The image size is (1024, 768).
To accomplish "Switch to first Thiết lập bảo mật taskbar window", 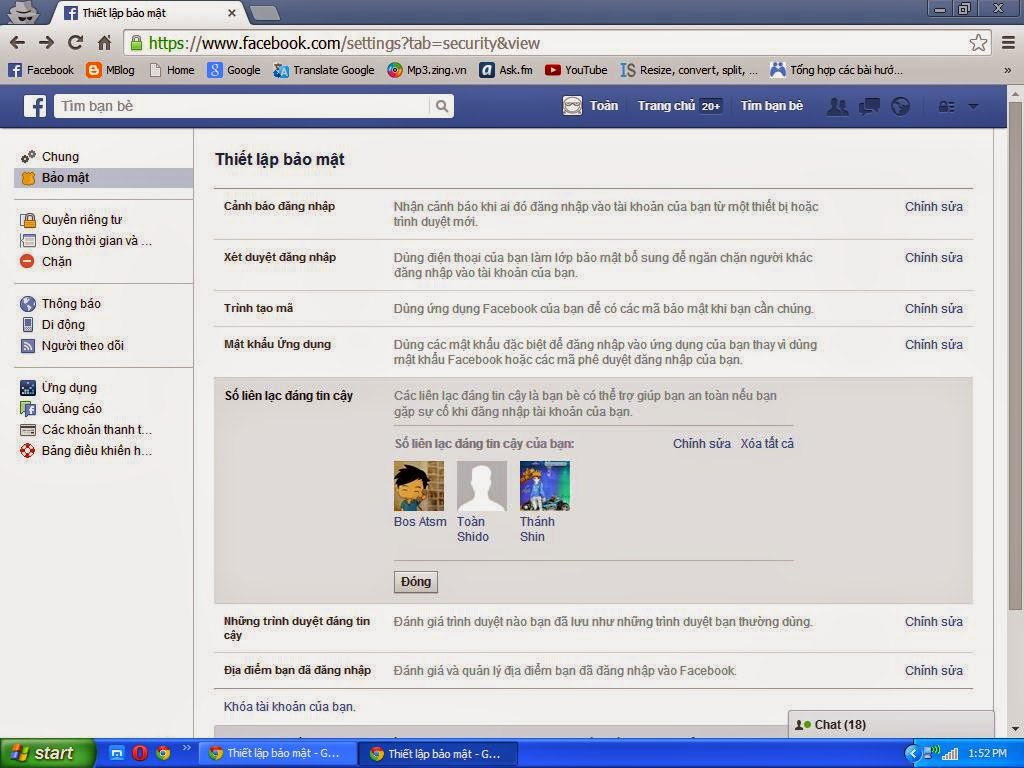I will click(276, 754).
